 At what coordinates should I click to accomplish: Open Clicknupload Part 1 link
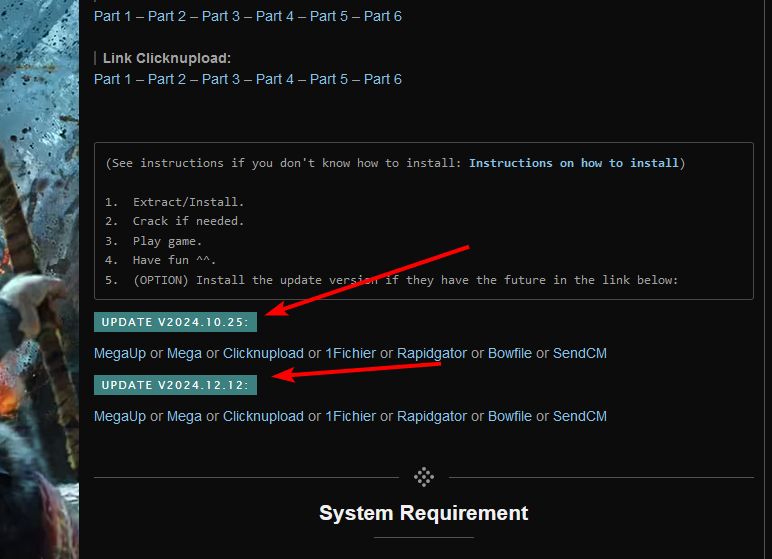click(x=113, y=79)
